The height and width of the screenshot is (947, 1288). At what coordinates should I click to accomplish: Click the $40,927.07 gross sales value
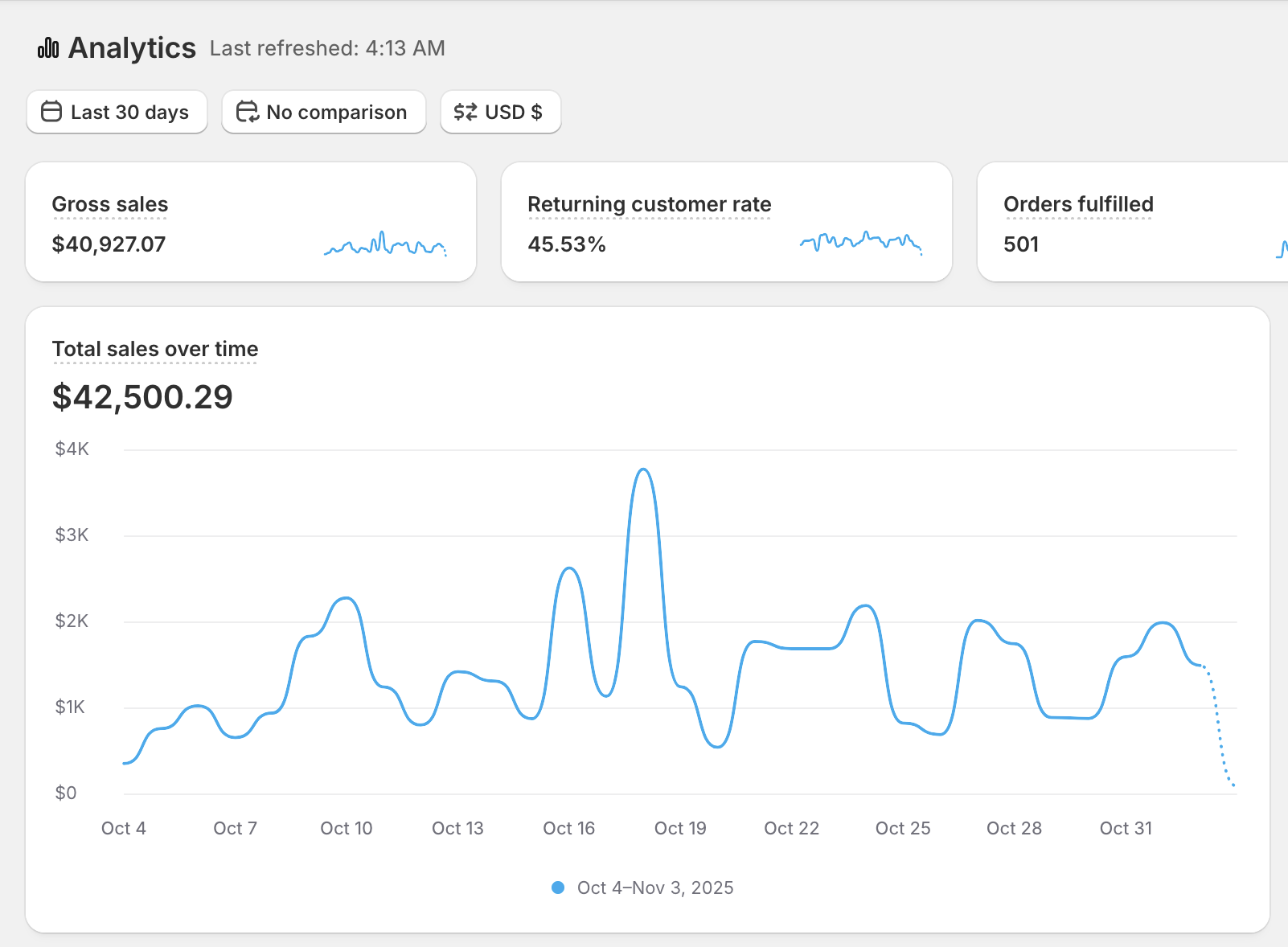(109, 244)
